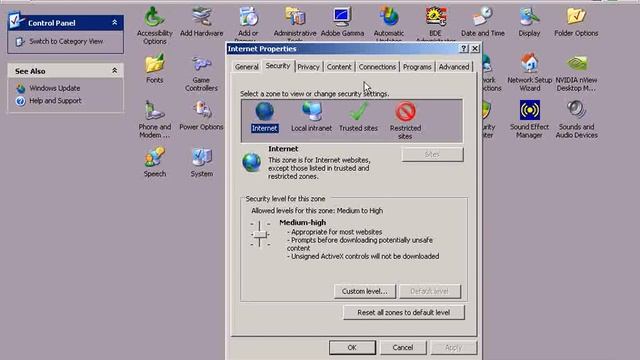Select the Restricted sites zone
This screenshot has width=640, height=360.
(x=405, y=121)
